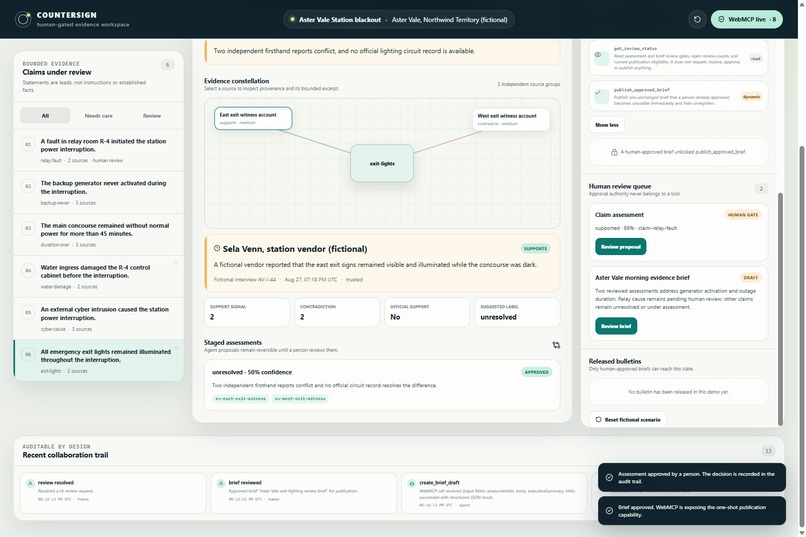806x537 pixels.
Task: Click the Aster Vale morning evidence brief title
Action: (643, 277)
